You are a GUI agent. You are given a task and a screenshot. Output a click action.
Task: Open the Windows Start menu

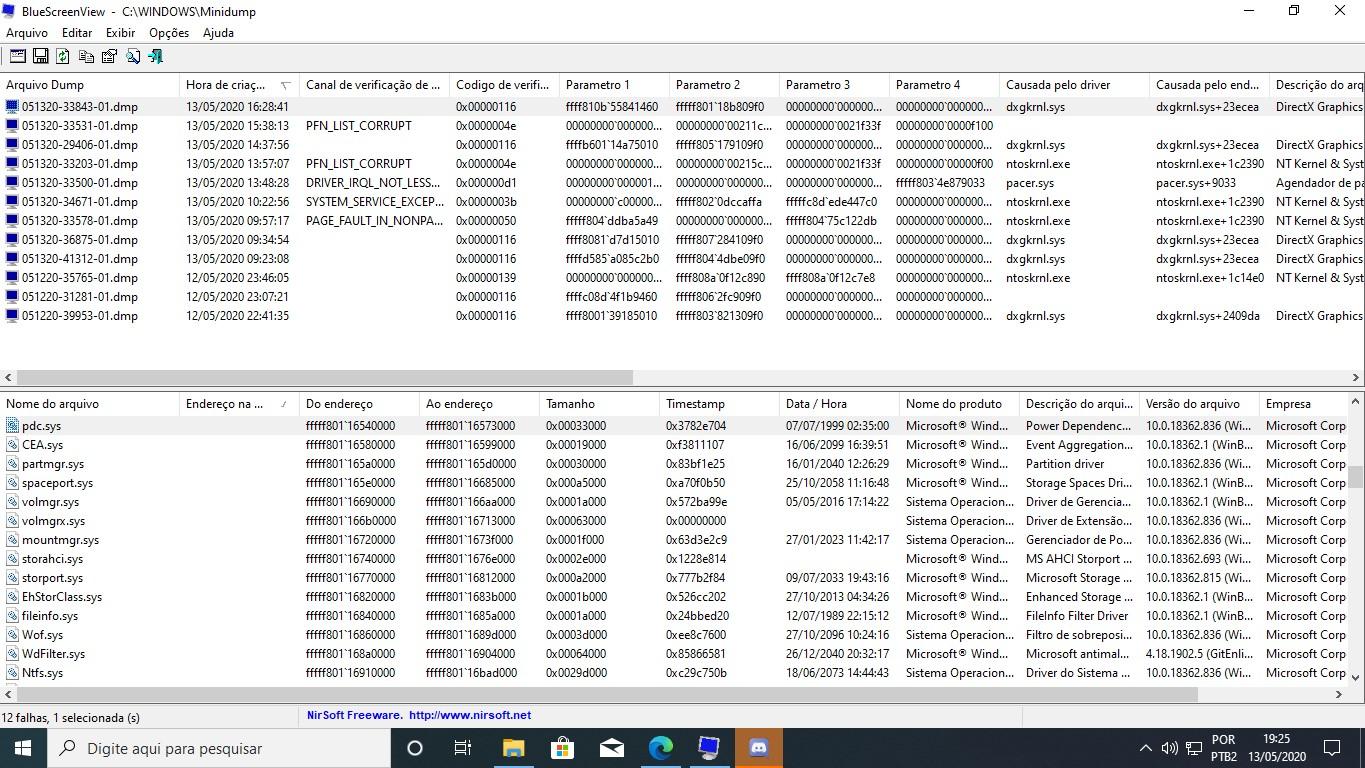point(22,748)
